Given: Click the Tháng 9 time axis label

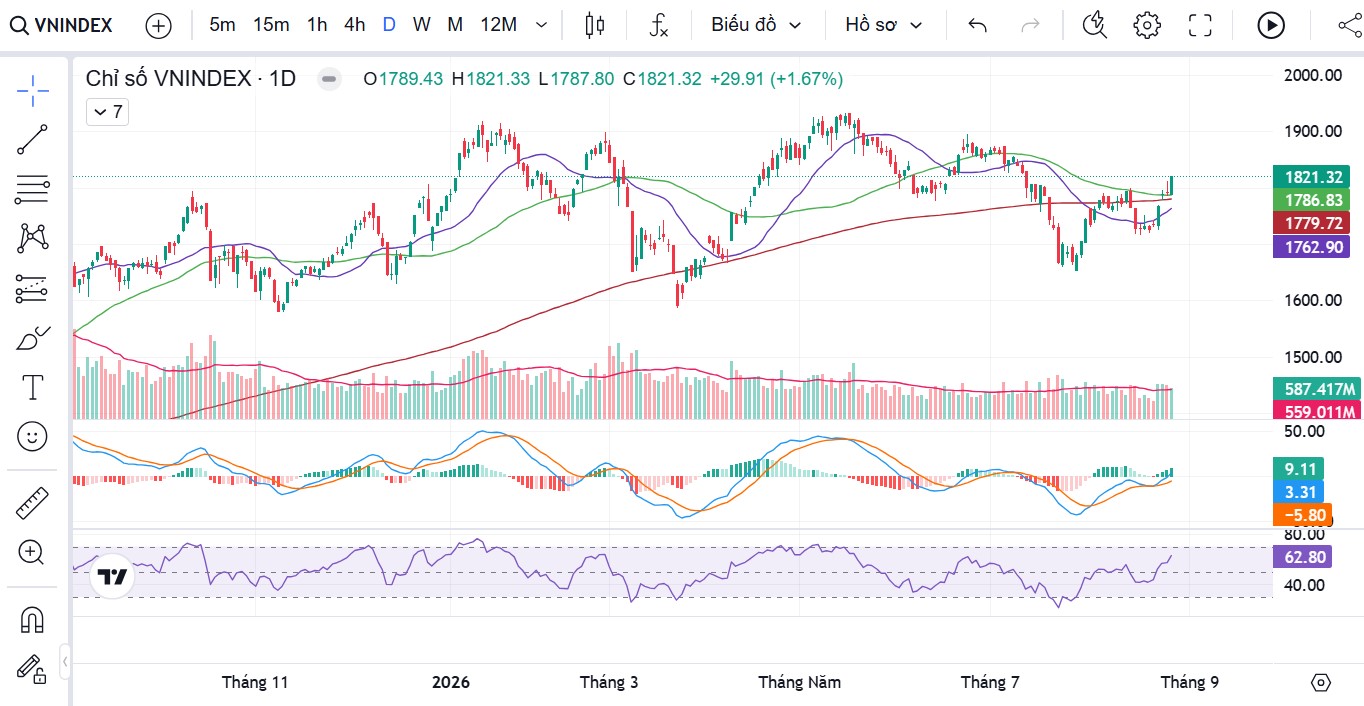Looking at the screenshot, I should click(1189, 682).
